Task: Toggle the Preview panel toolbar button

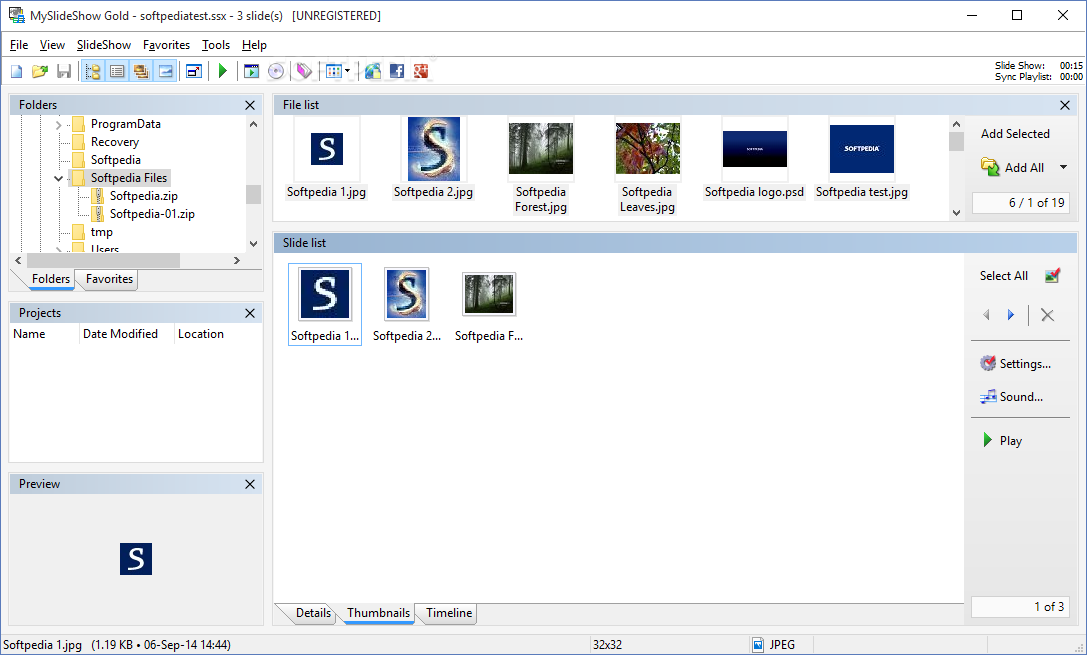Action: pos(165,71)
